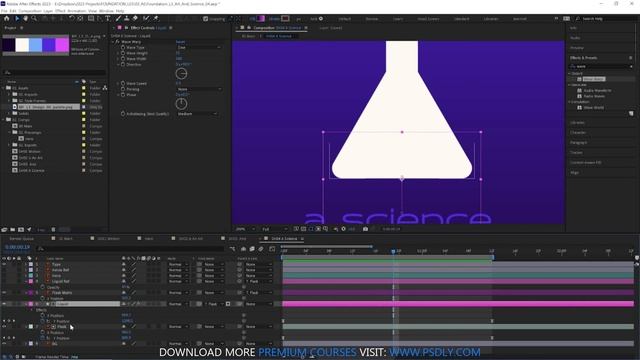The image size is (640, 360).
Task: Click the viewer snapshot camera icon
Action: point(365,229)
